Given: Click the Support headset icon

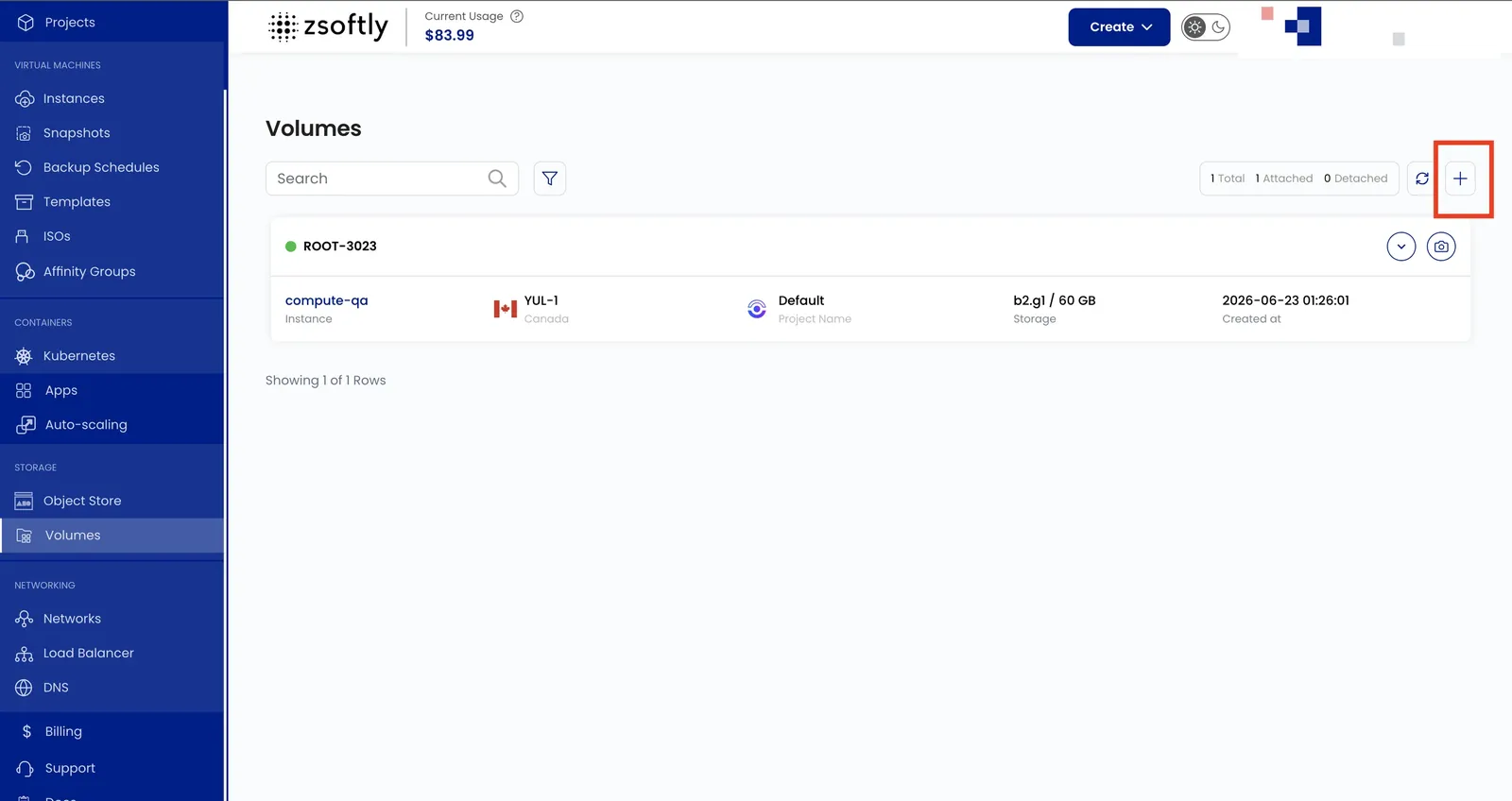Looking at the screenshot, I should coord(26,769).
